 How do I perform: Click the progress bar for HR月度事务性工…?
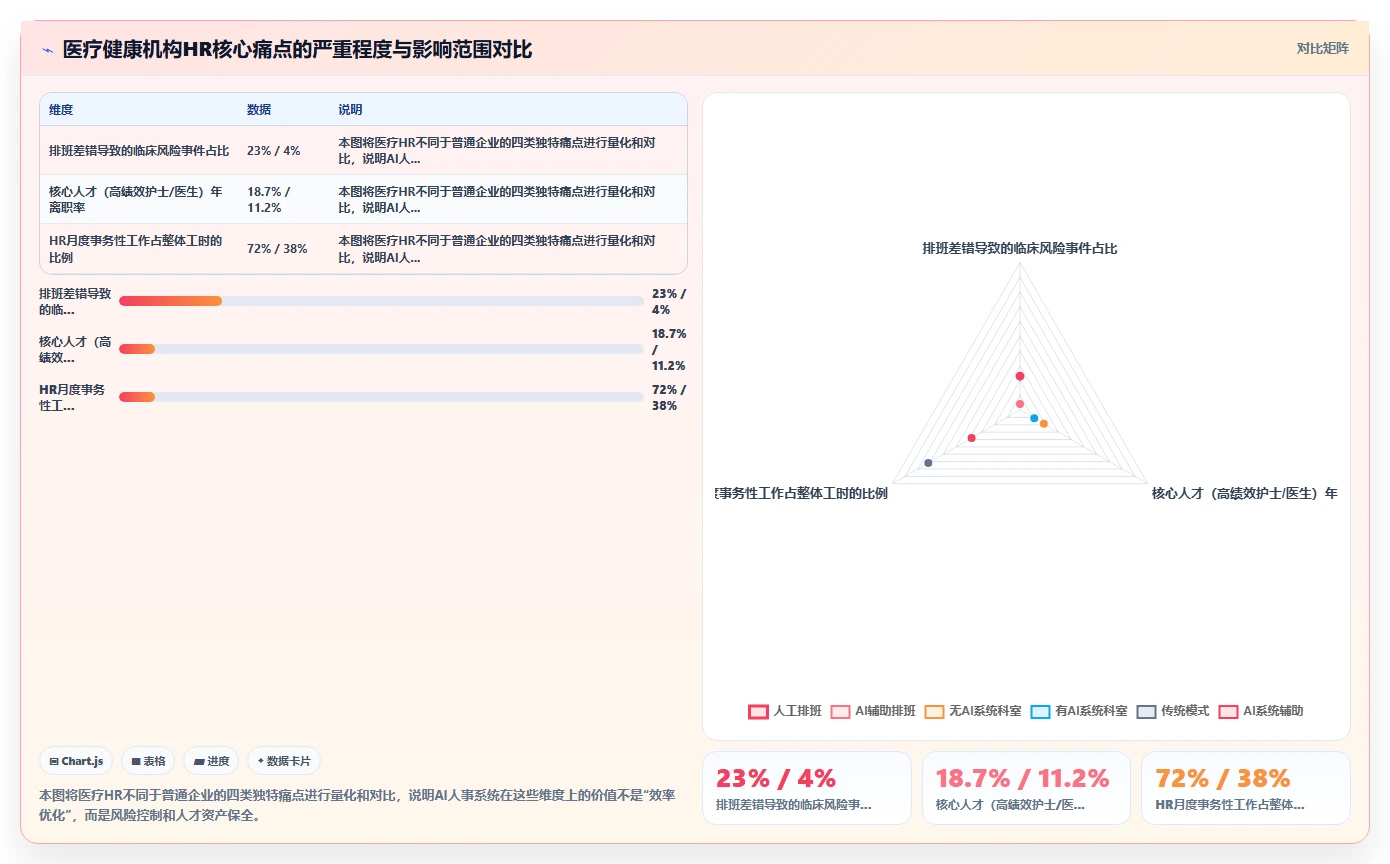(381, 397)
